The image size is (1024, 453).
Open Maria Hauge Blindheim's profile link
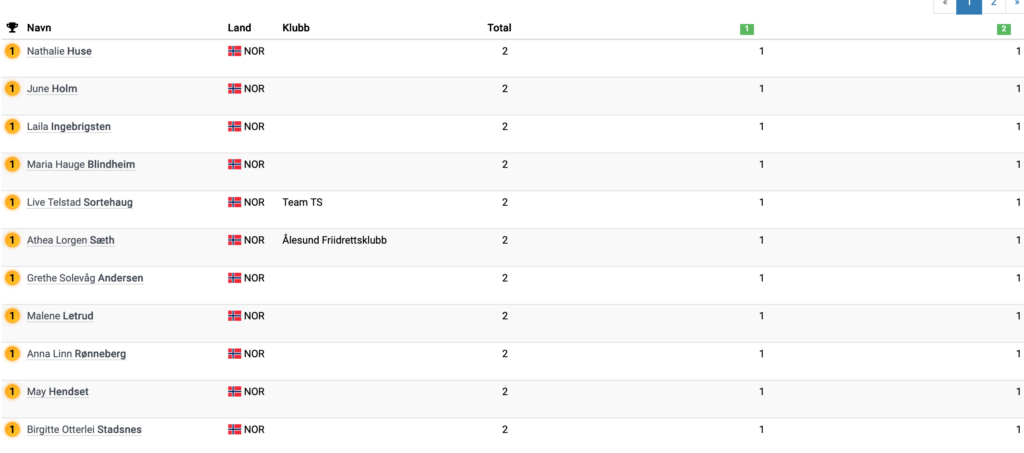[81, 164]
